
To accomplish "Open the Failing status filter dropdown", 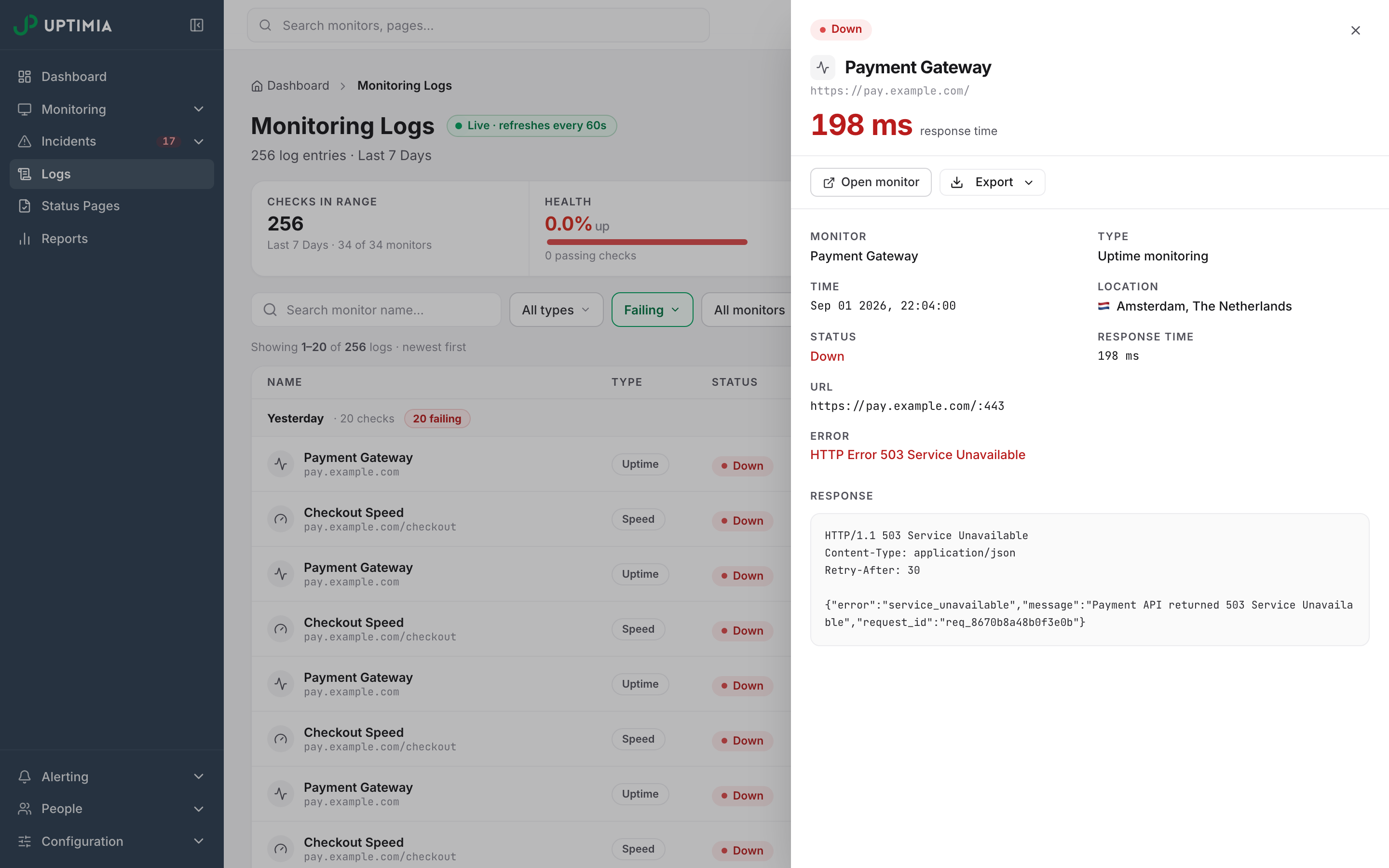I will tap(652, 310).
